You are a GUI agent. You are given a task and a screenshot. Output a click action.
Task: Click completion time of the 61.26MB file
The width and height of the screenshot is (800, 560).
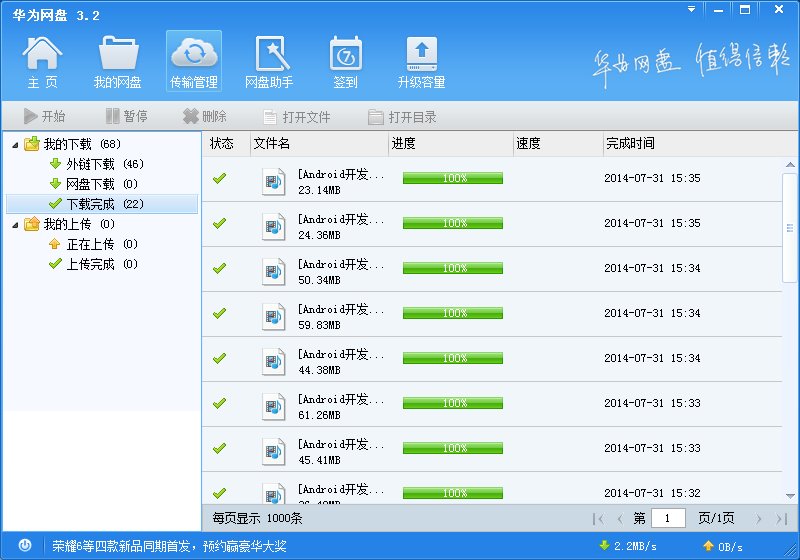(x=652, y=403)
